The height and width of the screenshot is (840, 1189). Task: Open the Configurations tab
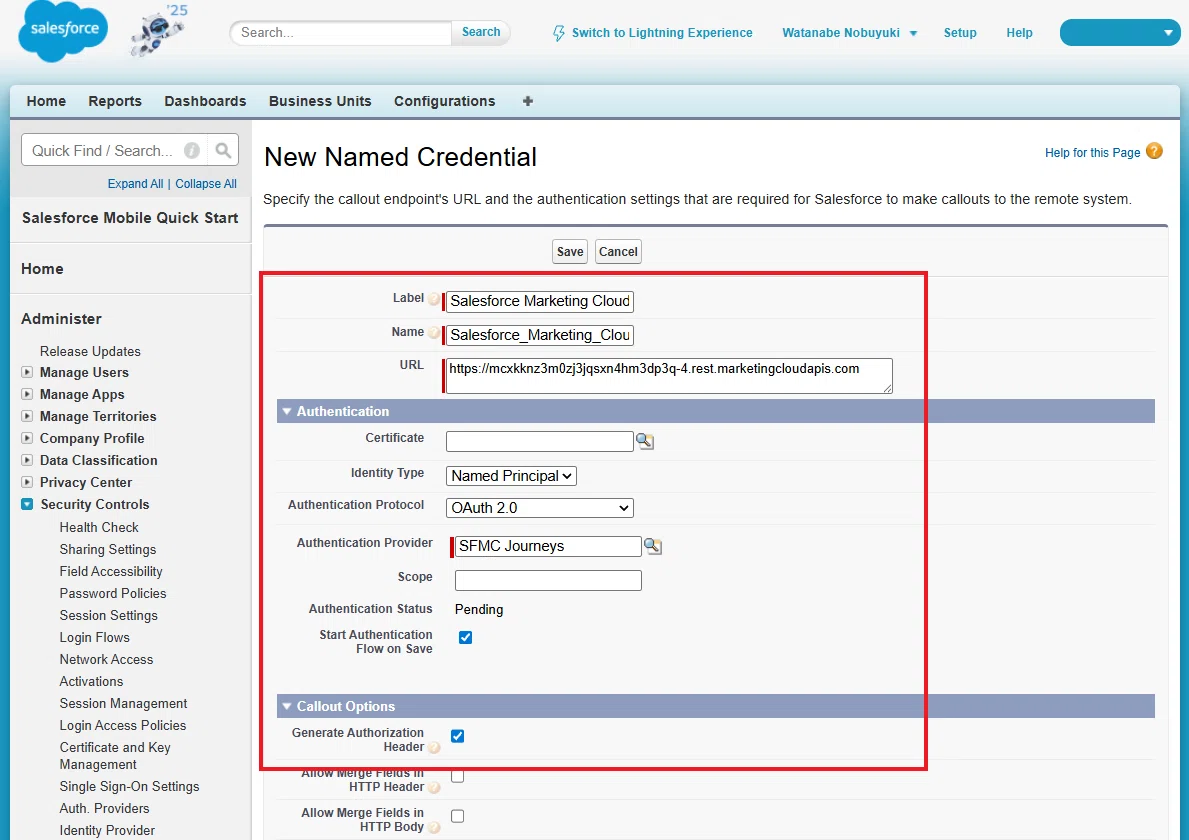pos(444,101)
